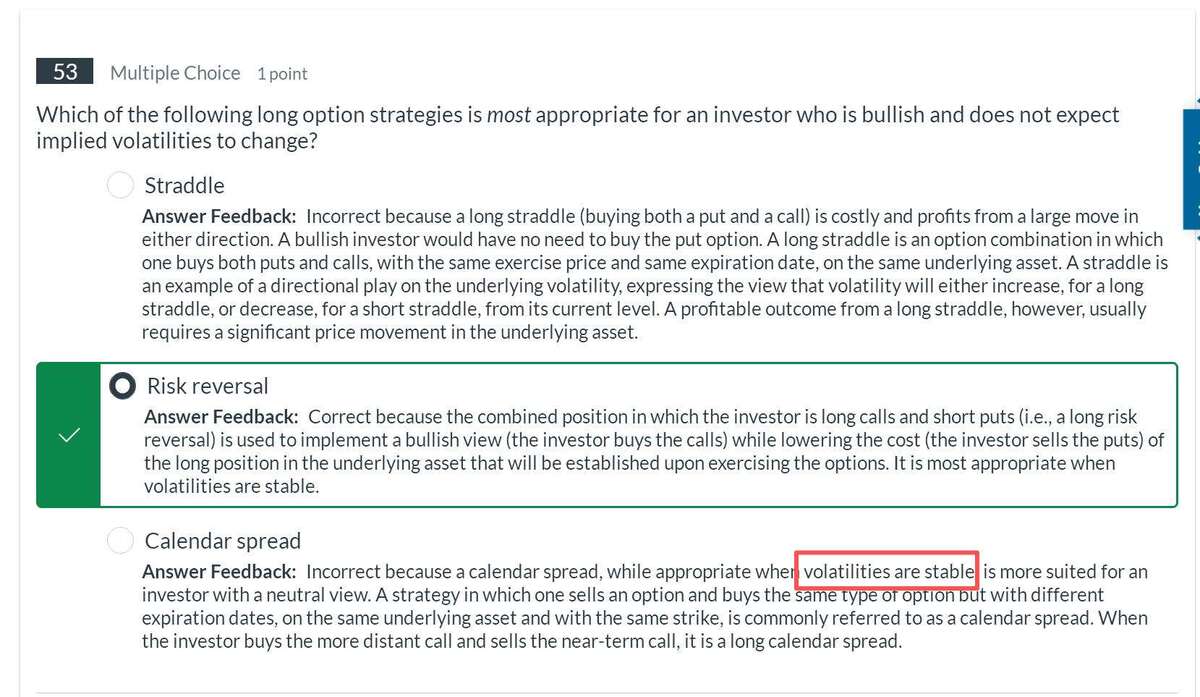Image resolution: width=1200 pixels, height=697 pixels.
Task: Click the "1 point" score label
Action: click(282, 74)
